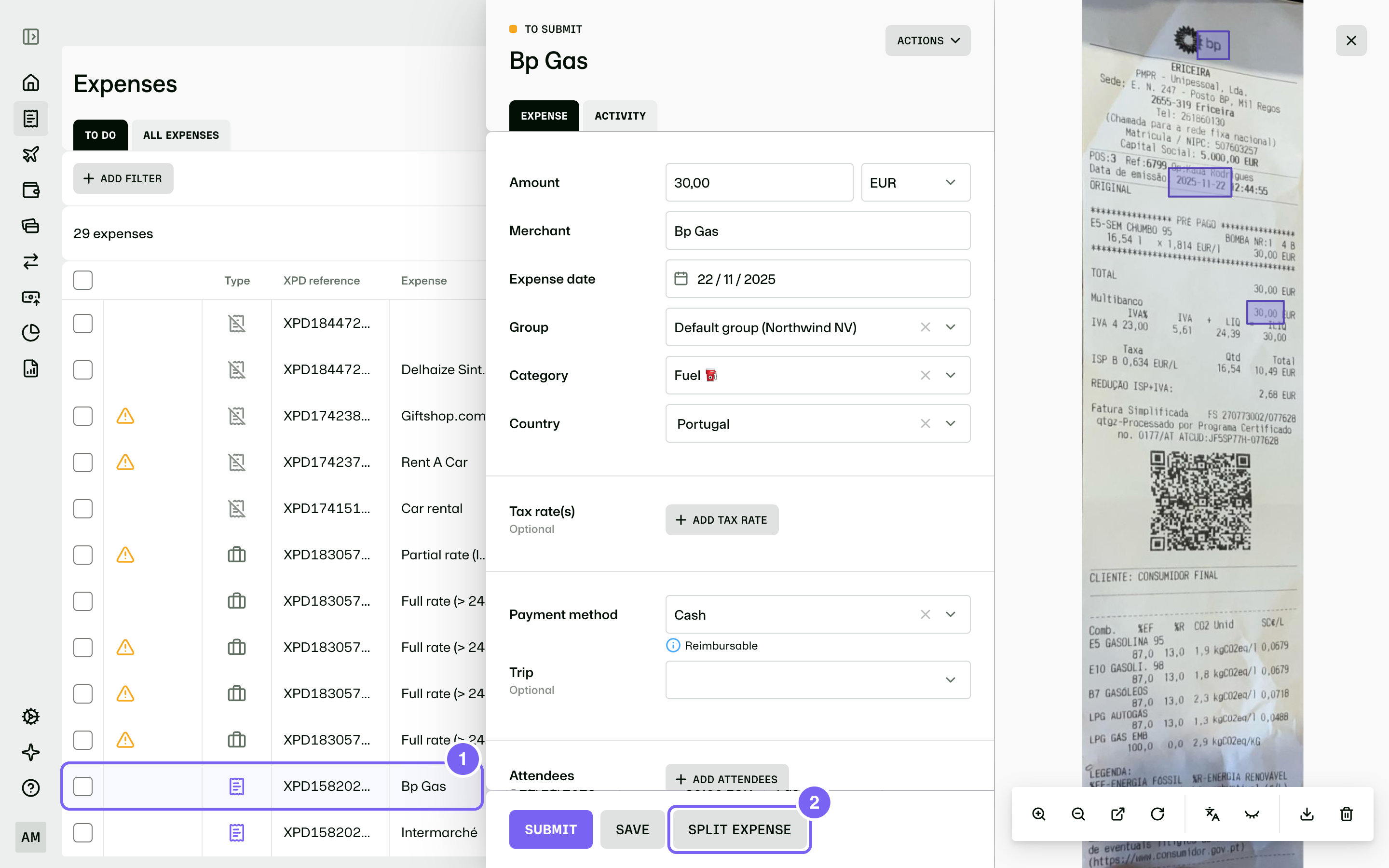Switch to the ACTIVITY tab
This screenshot has width=1389, height=868.
click(x=620, y=116)
